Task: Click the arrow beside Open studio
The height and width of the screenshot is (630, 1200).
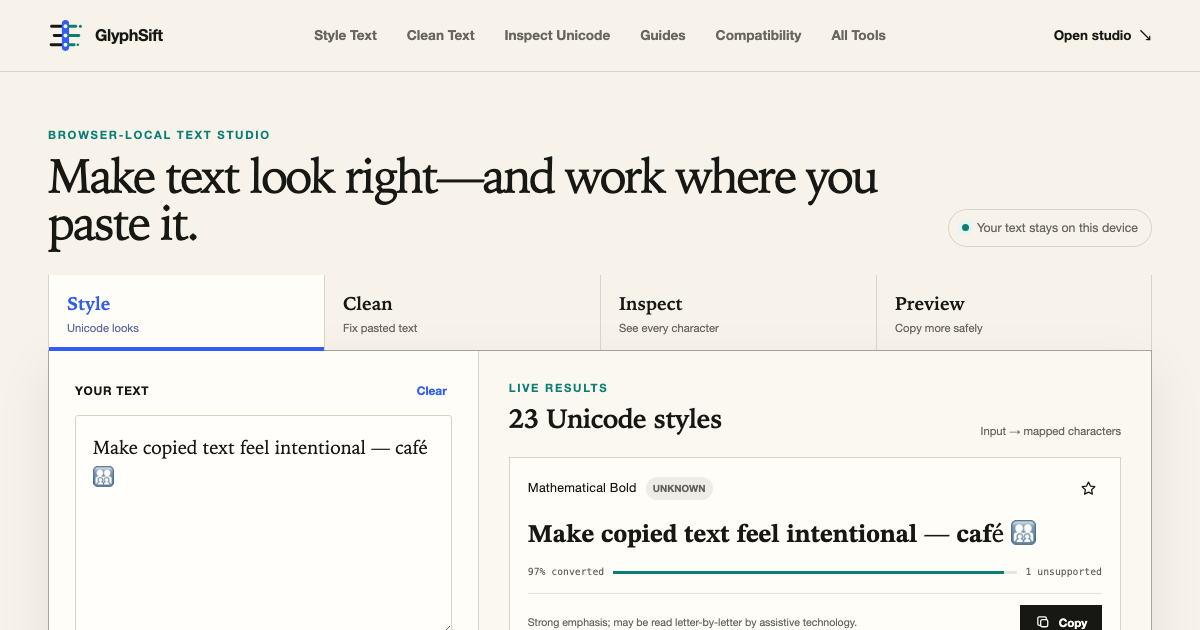Action: pos(1145,35)
